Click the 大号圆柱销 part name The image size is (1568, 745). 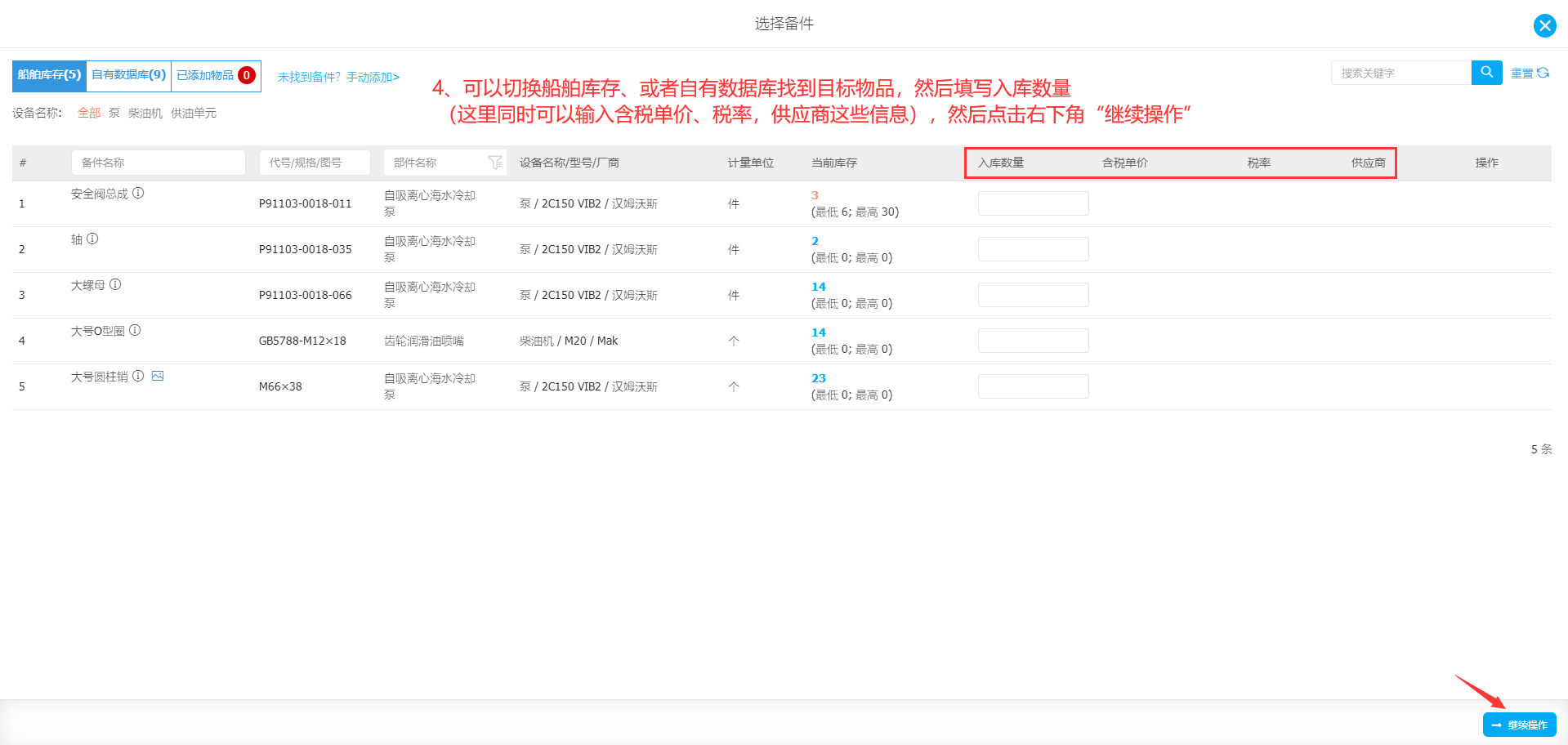click(100, 377)
